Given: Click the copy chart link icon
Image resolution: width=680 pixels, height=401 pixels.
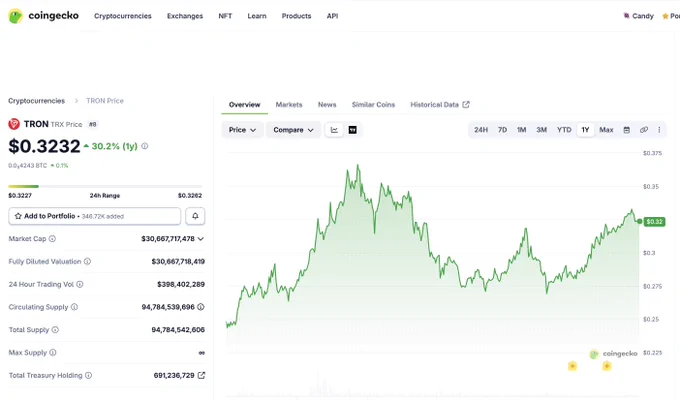Looking at the screenshot, I should tap(644, 130).
